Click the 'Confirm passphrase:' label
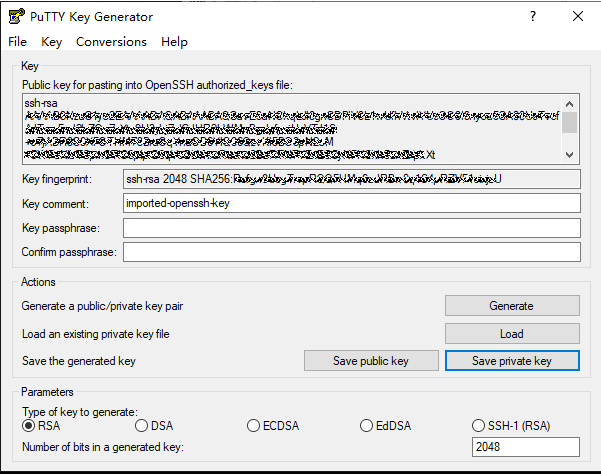The width and height of the screenshot is (601, 474). 69,252
